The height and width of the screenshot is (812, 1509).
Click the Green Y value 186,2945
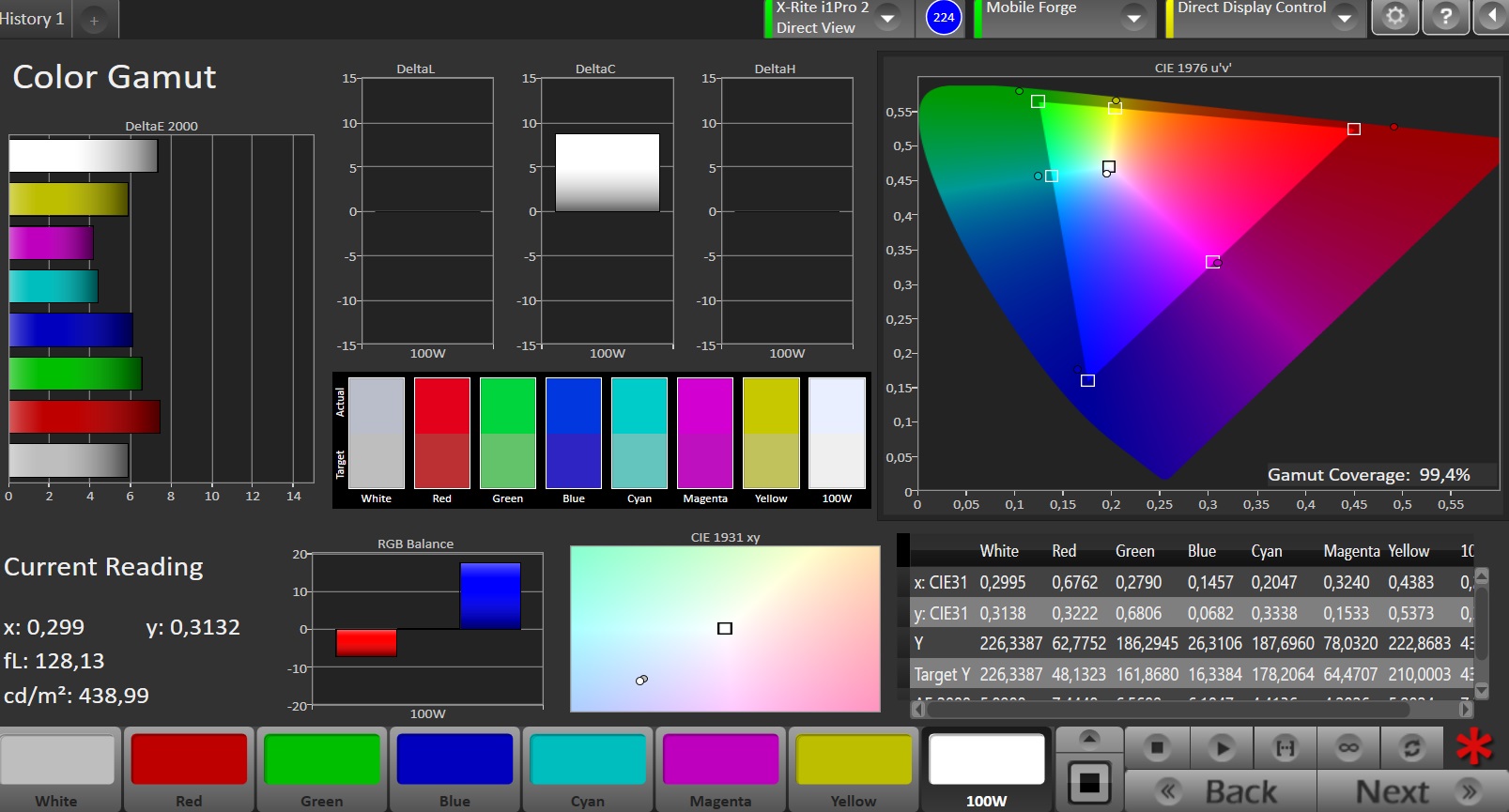pos(1147,643)
